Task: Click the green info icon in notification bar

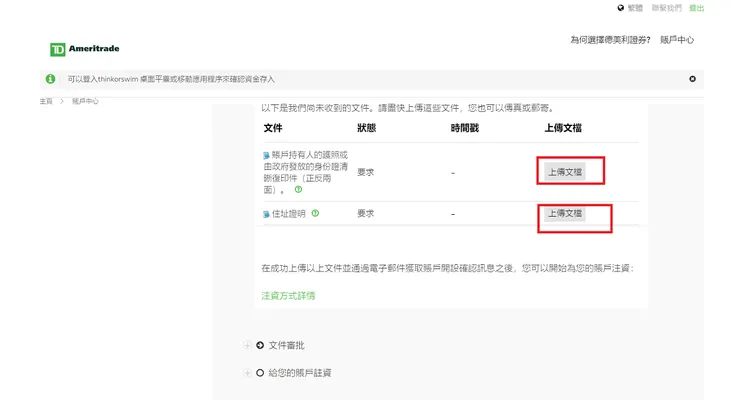Action: click(50, 79)
